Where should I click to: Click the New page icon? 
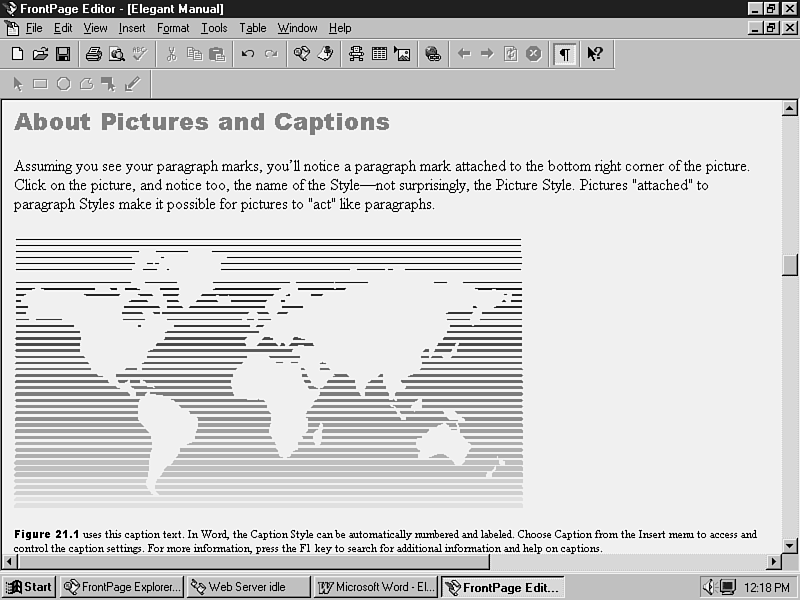coord(17,54)
